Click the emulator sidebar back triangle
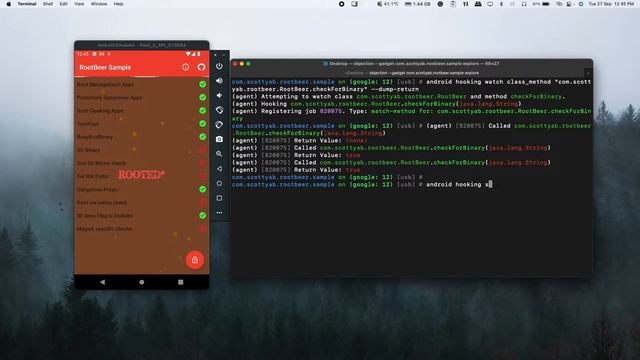The height and width of the screenshot is (360, 640). [x=219, y=169]
